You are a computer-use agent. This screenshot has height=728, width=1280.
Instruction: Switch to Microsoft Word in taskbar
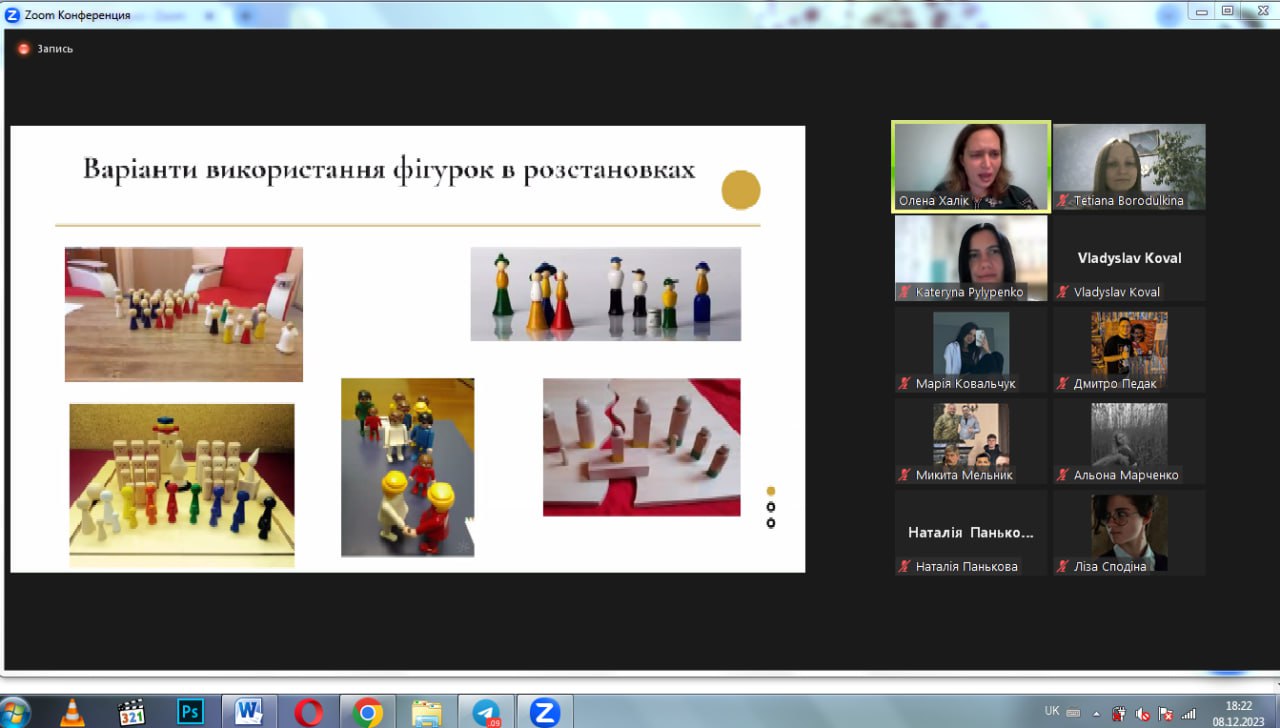tap(249, 712)
